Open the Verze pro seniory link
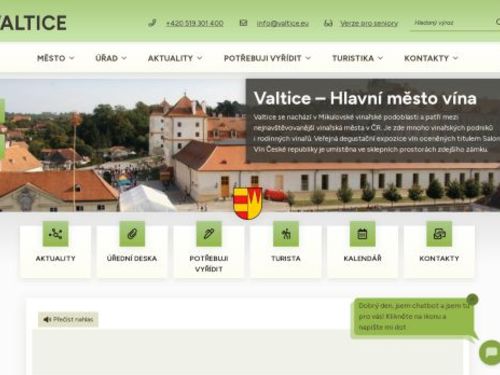This screenshot has height=375, width=500. 369,23
